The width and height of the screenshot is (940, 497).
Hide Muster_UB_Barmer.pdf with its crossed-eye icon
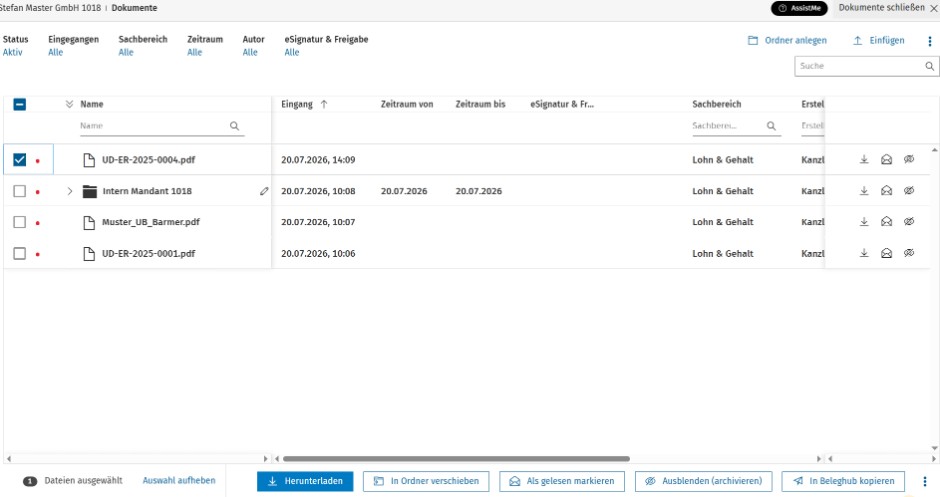(x=909, y=222)
